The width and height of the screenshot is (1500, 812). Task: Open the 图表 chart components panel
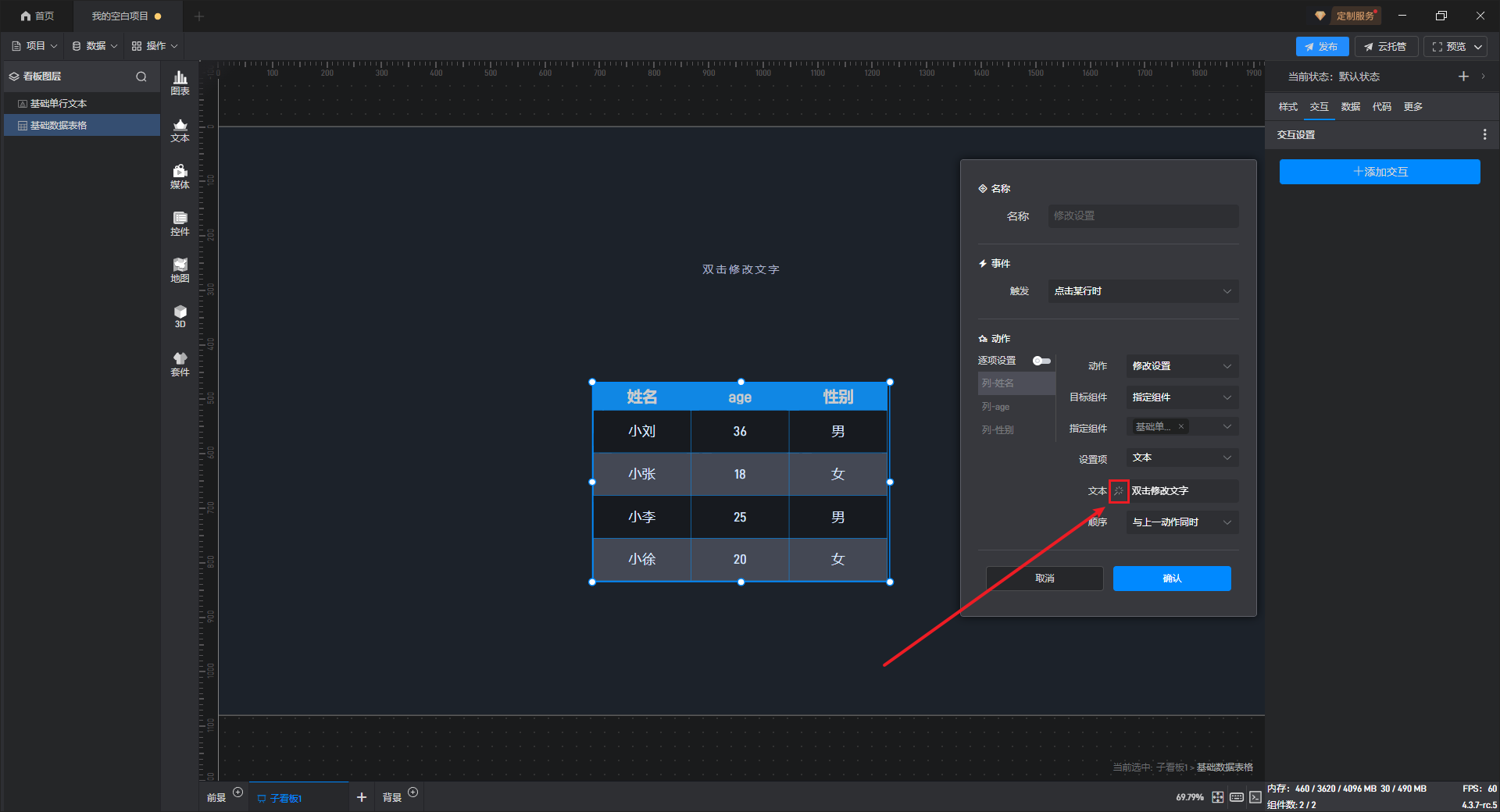coord(180,83)
